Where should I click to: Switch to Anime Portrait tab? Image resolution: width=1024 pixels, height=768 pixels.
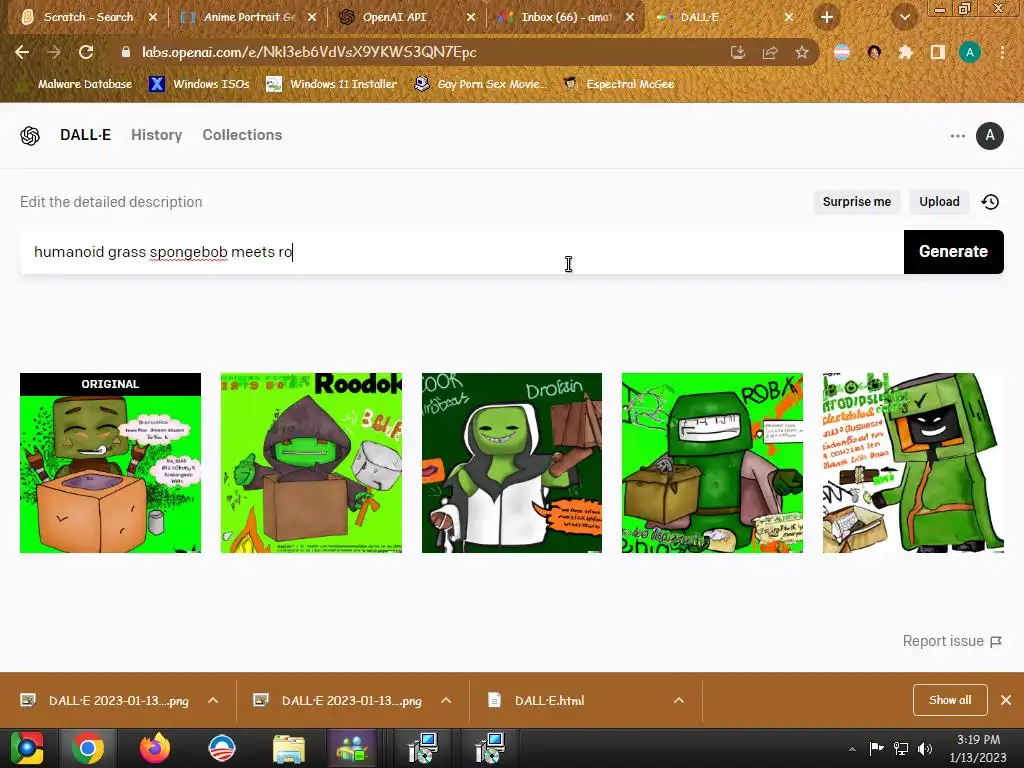249,17
